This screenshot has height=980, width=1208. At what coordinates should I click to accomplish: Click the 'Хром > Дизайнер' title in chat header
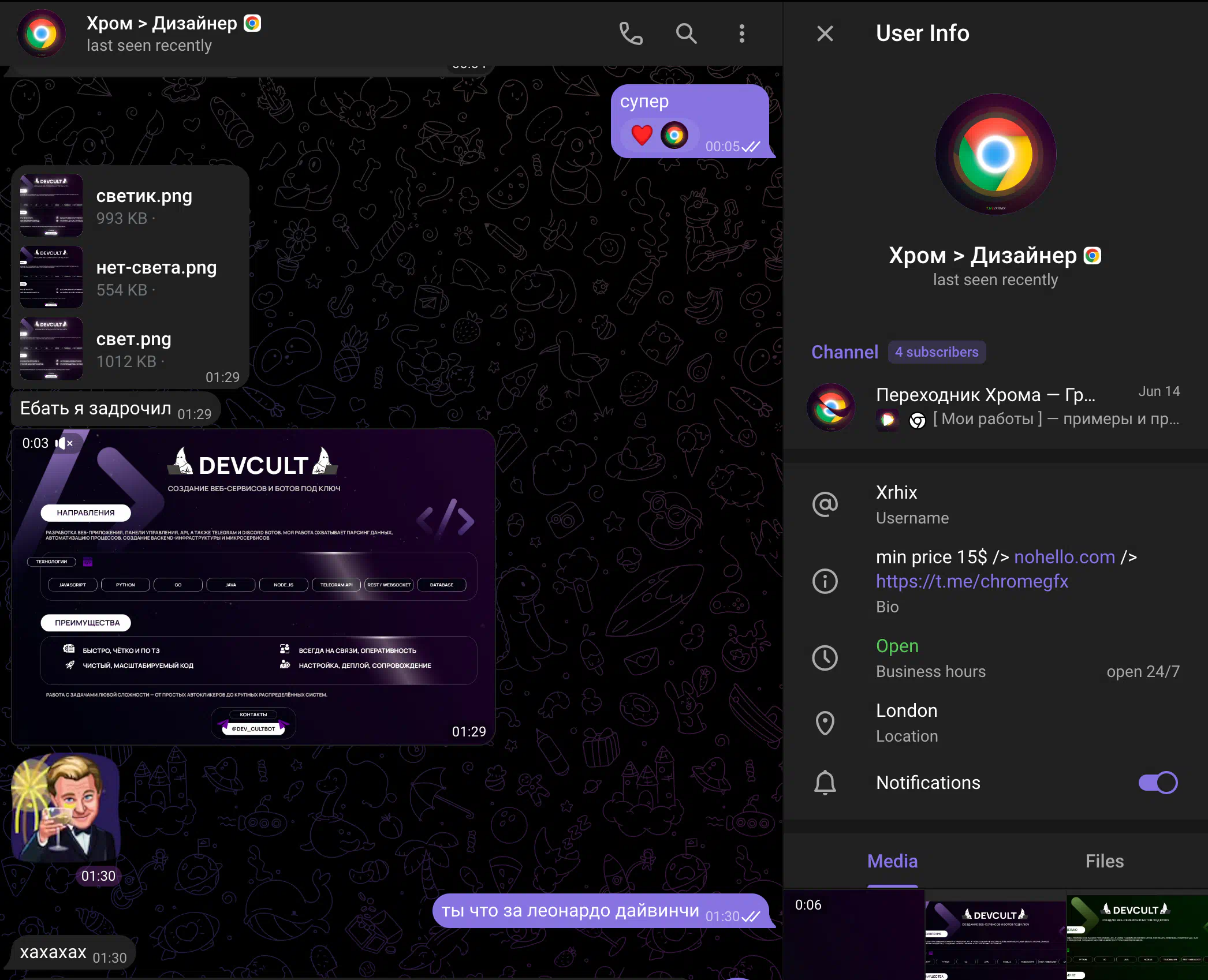(x=162, y=23)
